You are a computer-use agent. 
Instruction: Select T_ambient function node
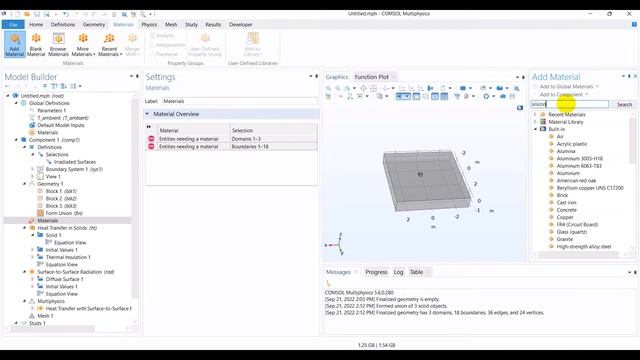[63, 118]
